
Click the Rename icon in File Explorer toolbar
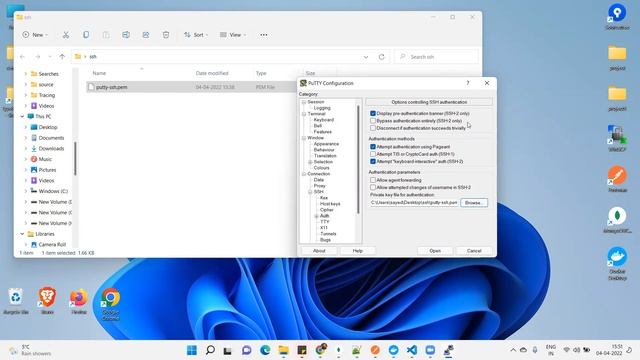point(126,35)
